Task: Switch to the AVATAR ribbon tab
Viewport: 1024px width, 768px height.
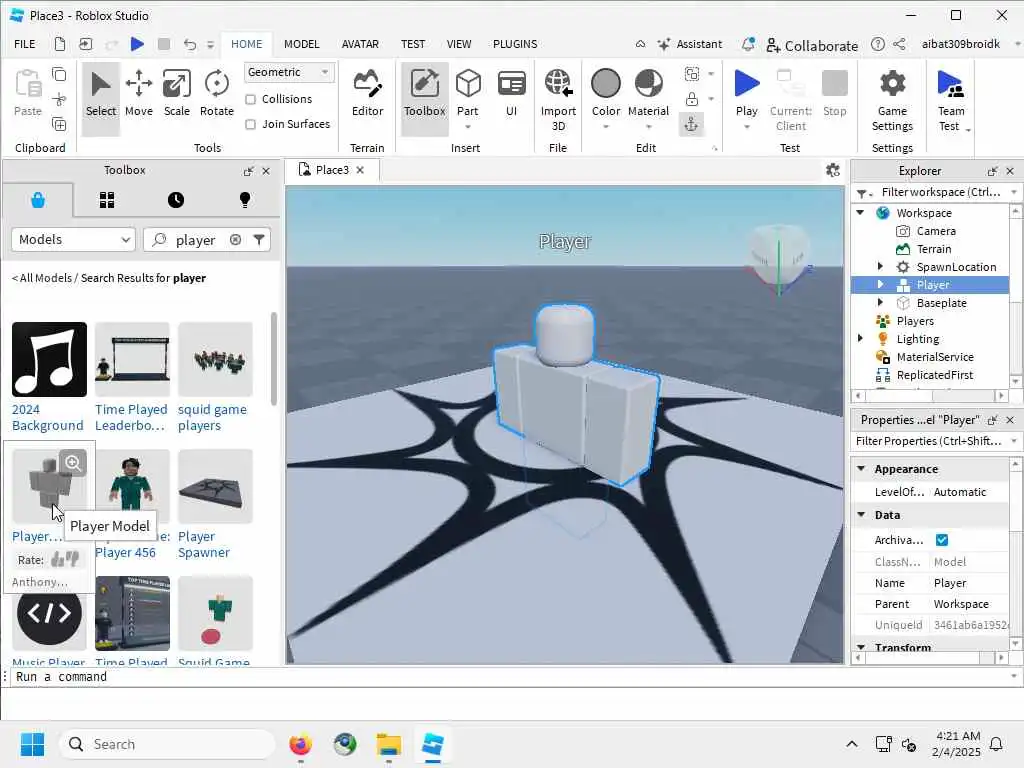Action: [x=360, y=44]
